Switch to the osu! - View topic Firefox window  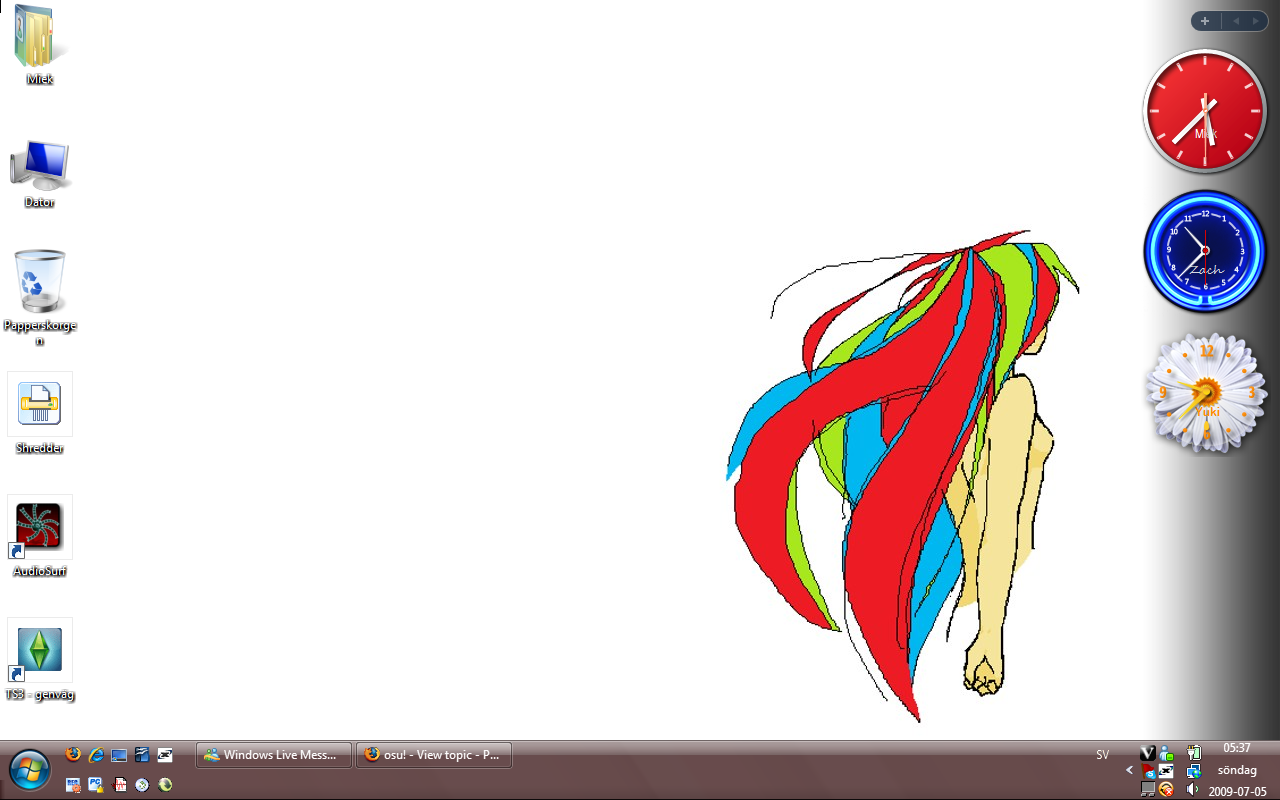434,755
